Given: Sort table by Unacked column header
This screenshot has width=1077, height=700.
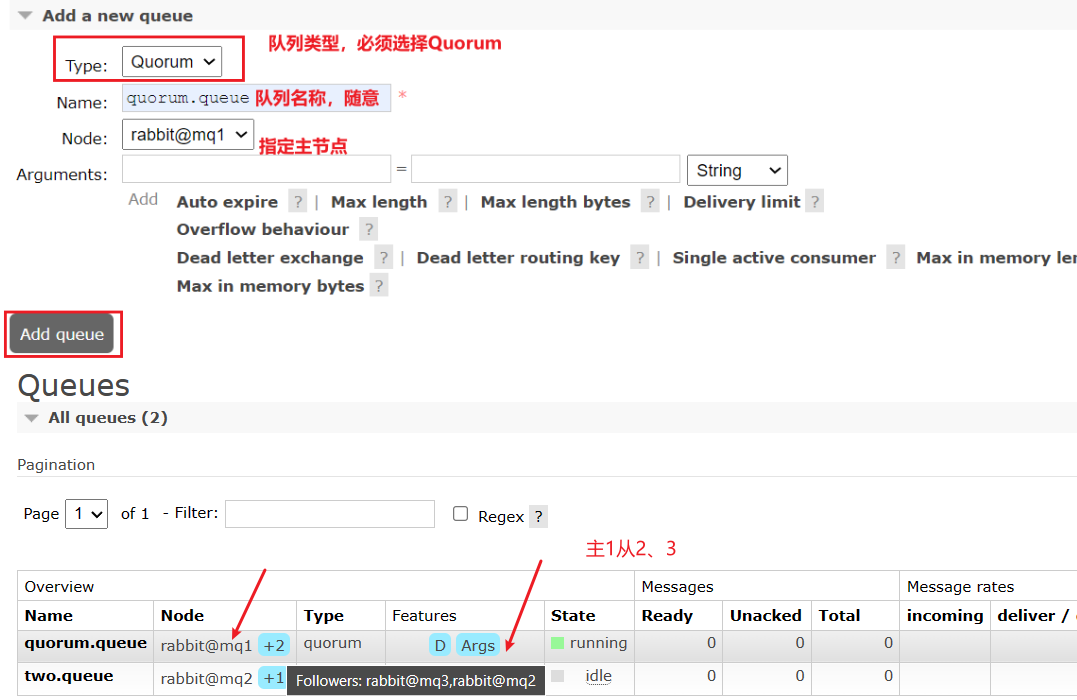Looking at the screenshot, I should 766,616.
